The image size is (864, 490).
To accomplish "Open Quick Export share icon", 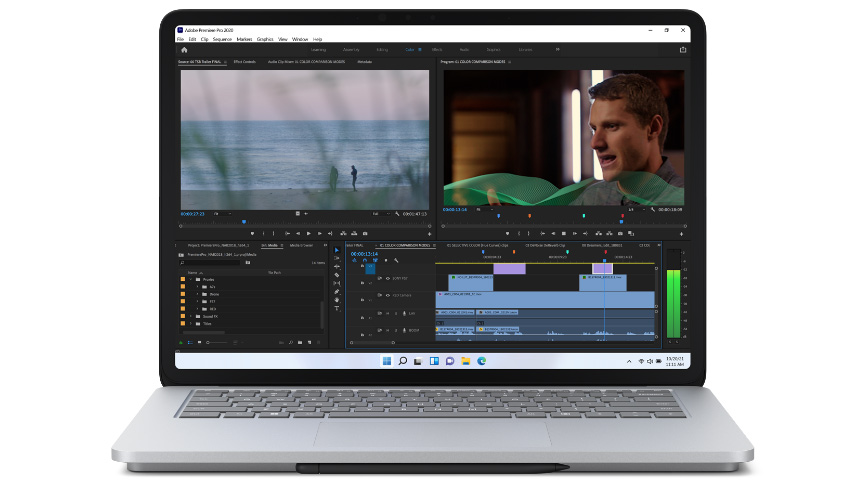I will pyautogui.click(x=683, y=50).
